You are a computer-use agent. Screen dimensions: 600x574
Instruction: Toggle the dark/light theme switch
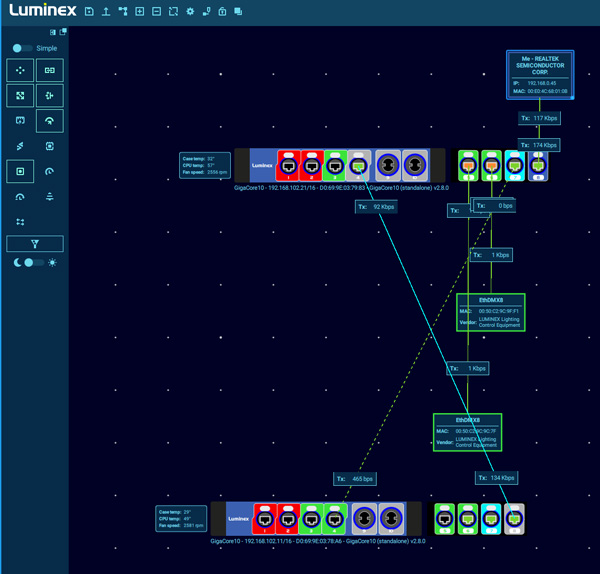click(x=34, y=263)
